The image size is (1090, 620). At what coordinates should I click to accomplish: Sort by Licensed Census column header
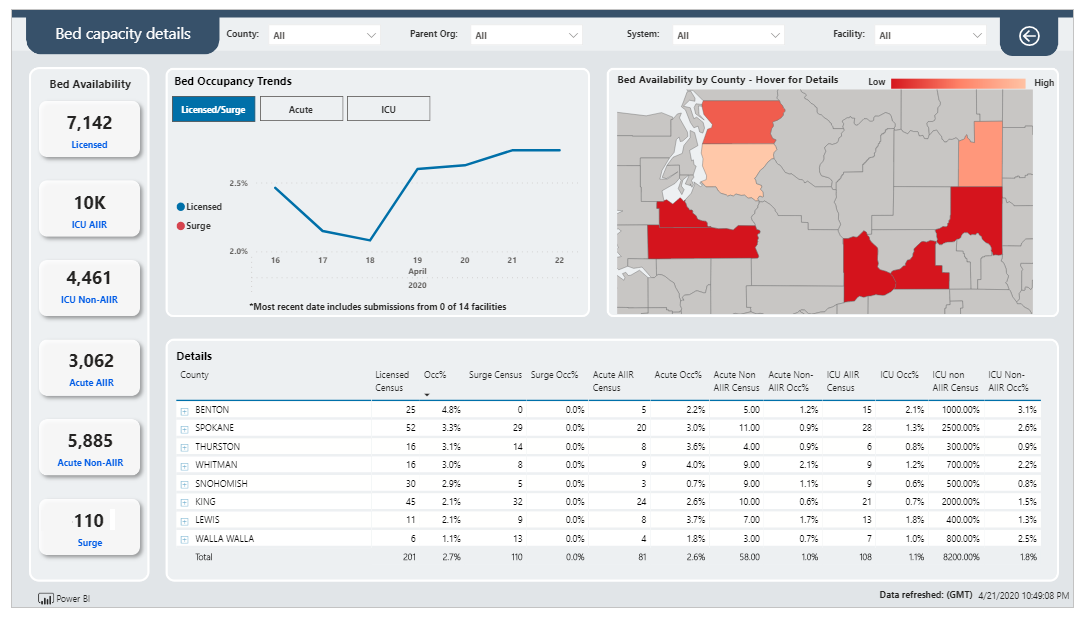(x=391, y=381)
